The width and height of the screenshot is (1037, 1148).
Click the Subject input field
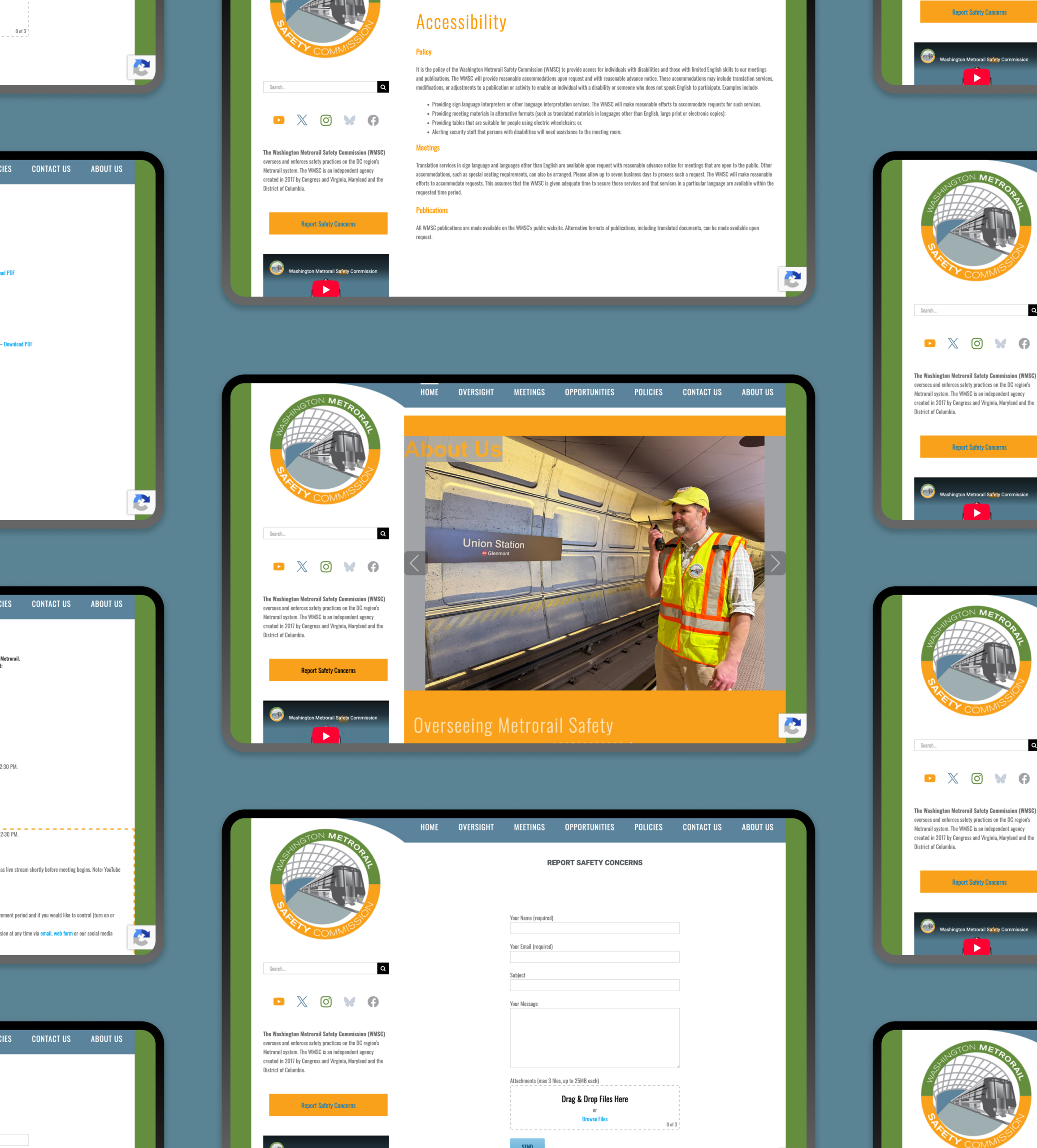594,985
